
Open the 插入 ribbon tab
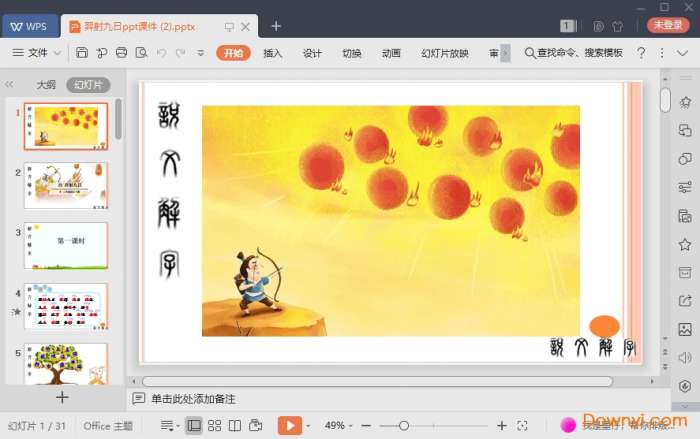273,53
